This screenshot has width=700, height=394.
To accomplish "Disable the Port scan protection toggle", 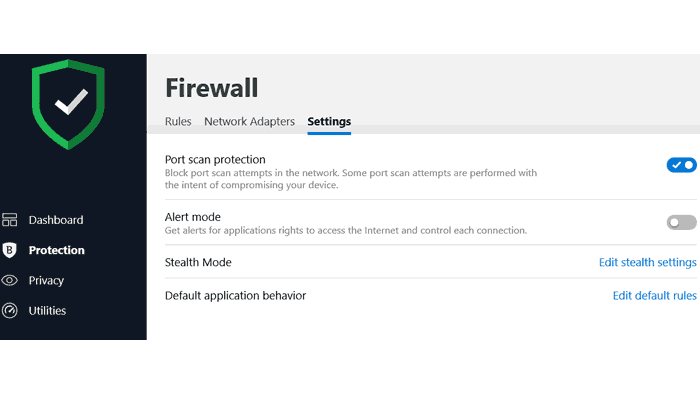I will [681, 165].
